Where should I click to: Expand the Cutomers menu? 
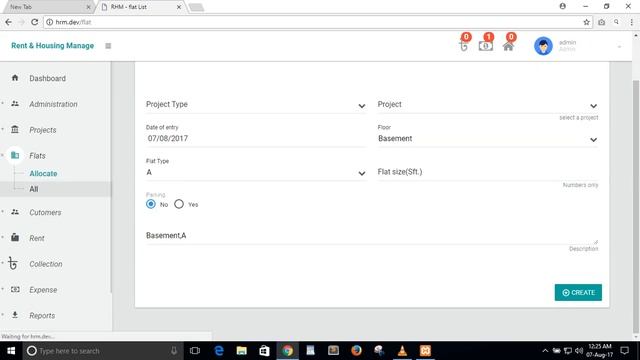pos(45,212)
